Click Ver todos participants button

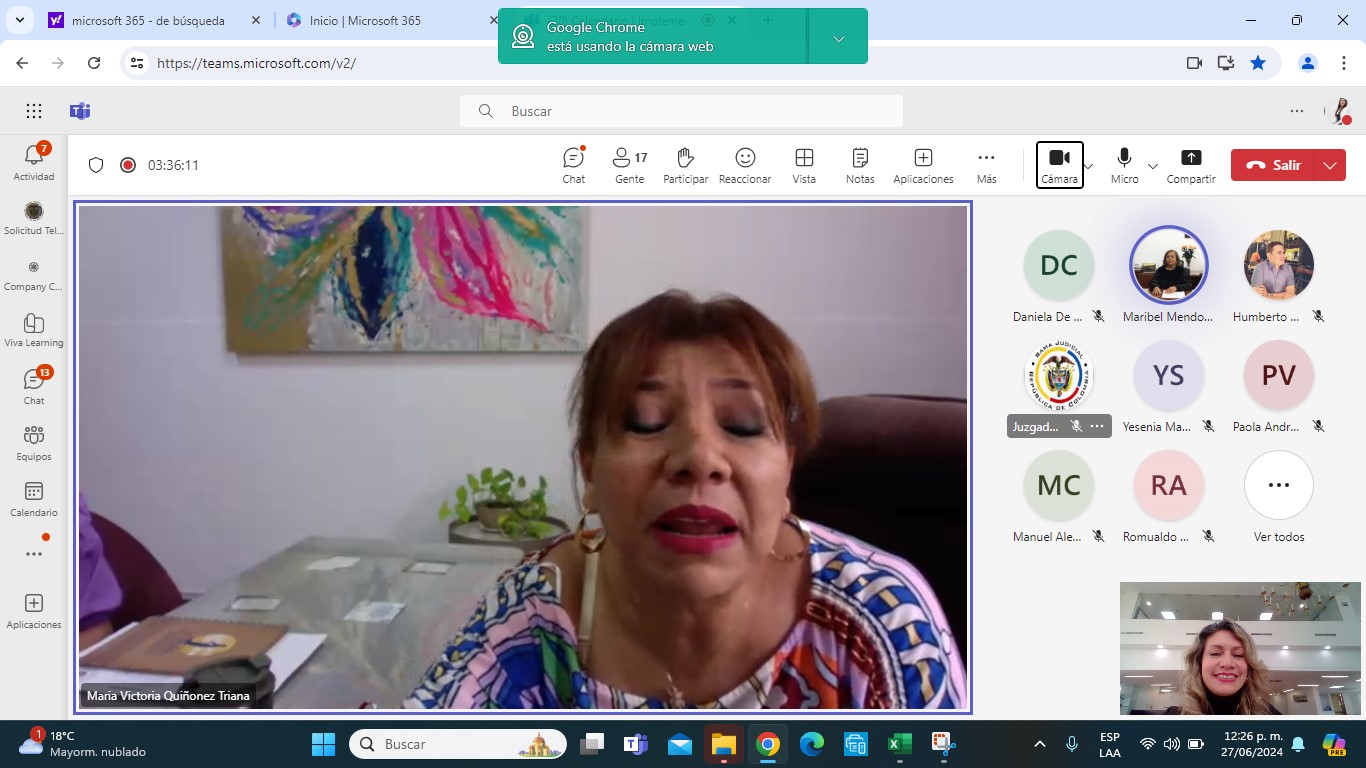pos(1278,497)
